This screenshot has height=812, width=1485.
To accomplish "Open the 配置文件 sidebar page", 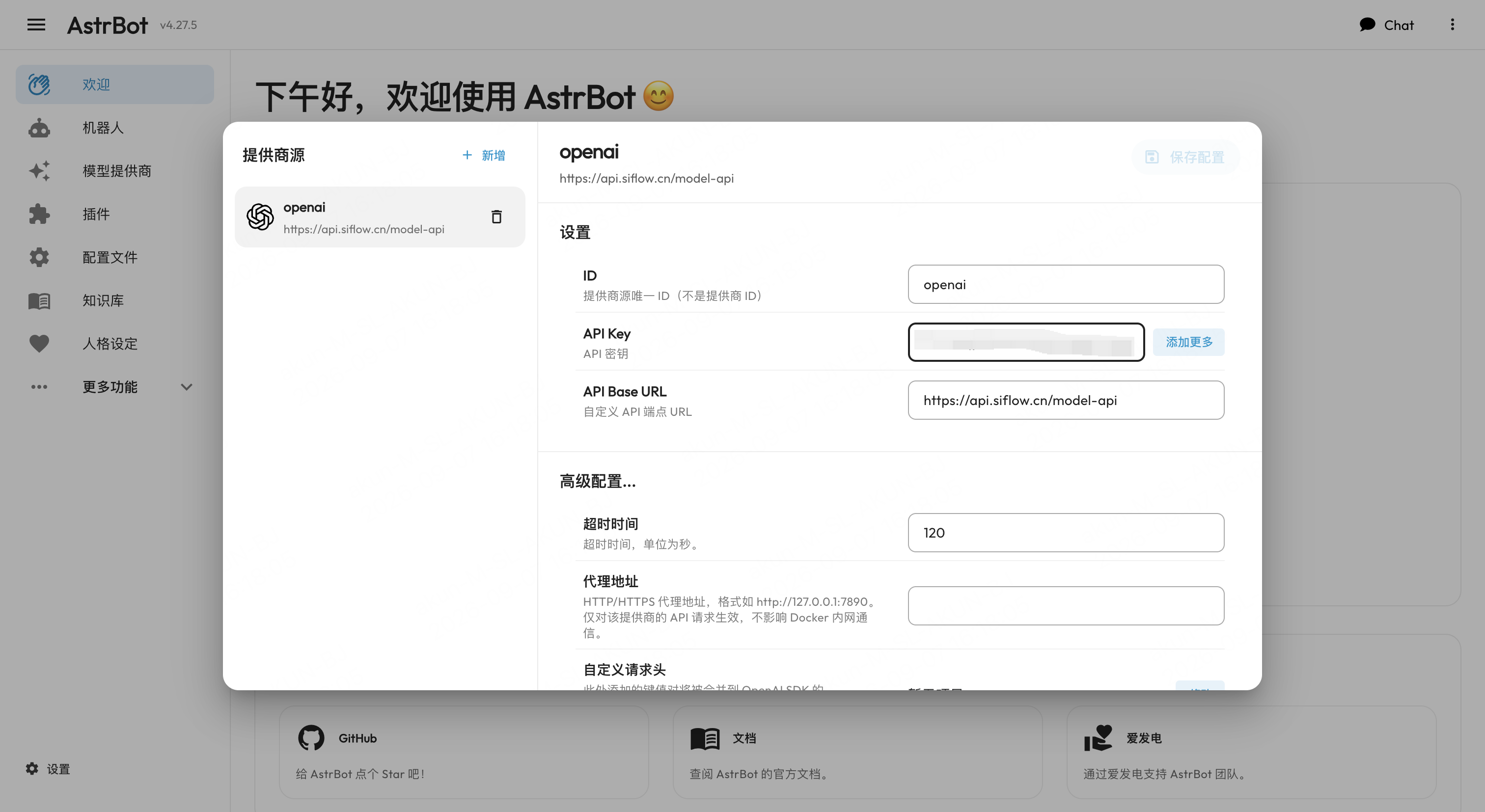I will pos(115,258).
